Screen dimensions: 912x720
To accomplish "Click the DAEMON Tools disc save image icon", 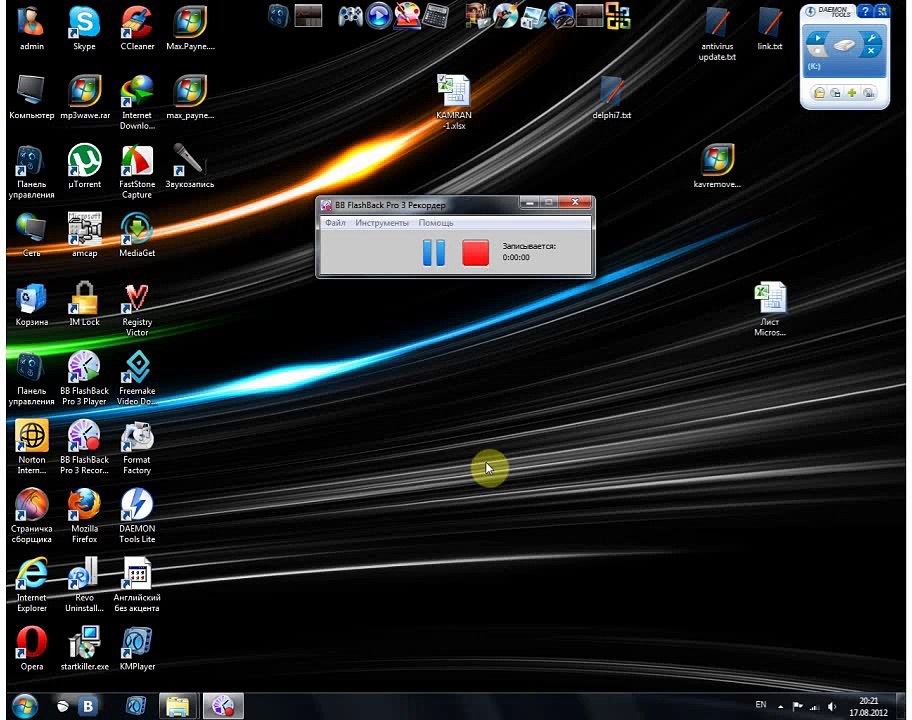I will 835,93.
